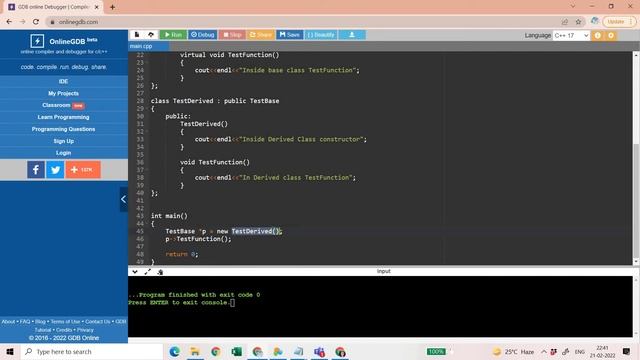Expand the console to fullscreen

click(147, 271)
